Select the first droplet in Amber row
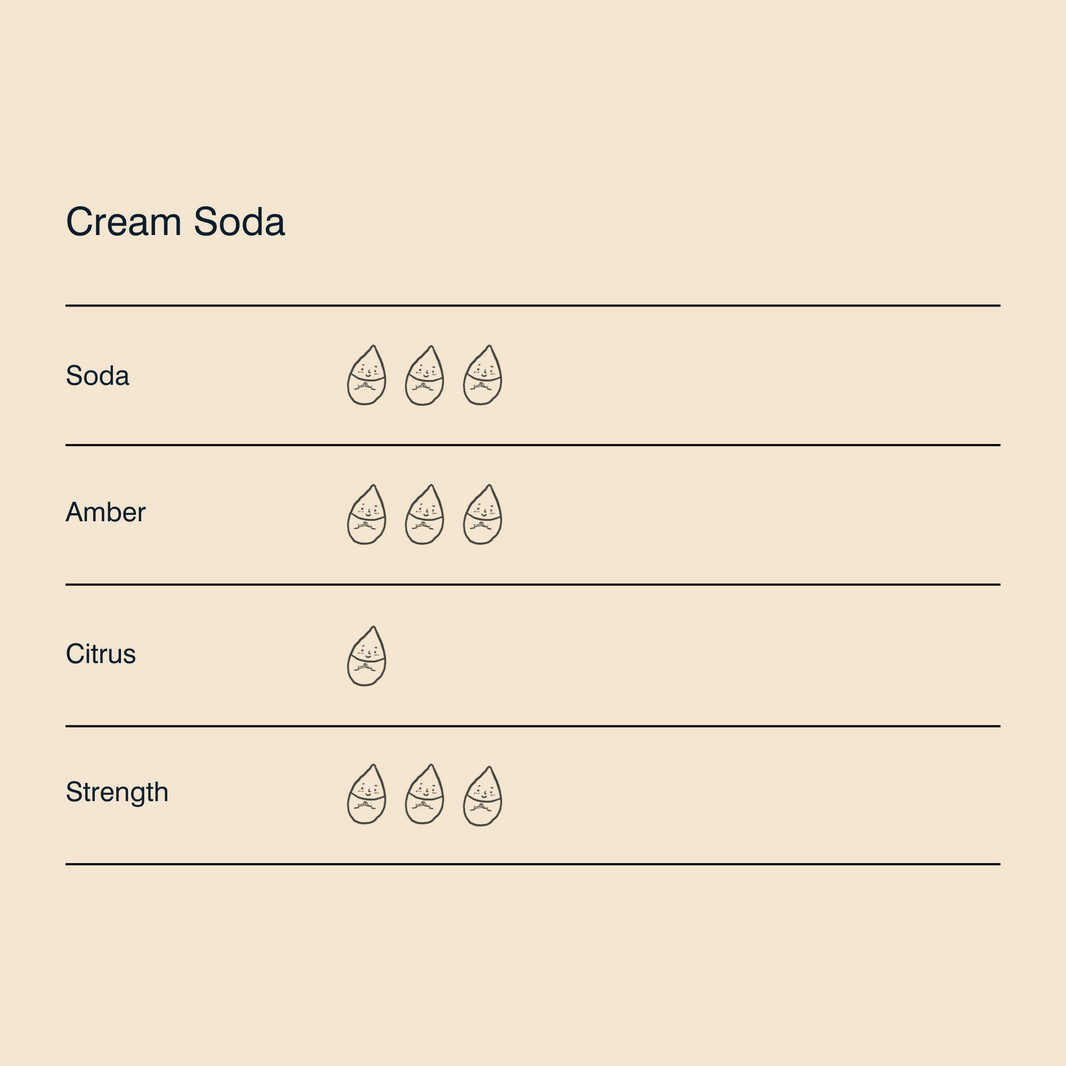The height and width of the screenshot is (1066, 1066). (366, 515)
